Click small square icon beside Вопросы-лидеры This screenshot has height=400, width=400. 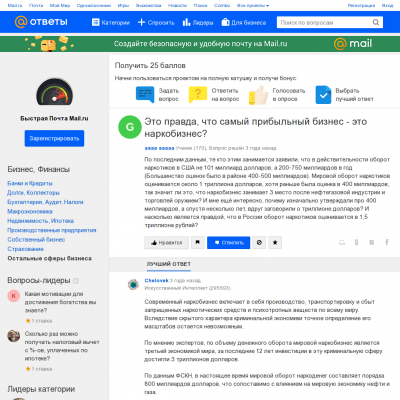coord(76,281)
